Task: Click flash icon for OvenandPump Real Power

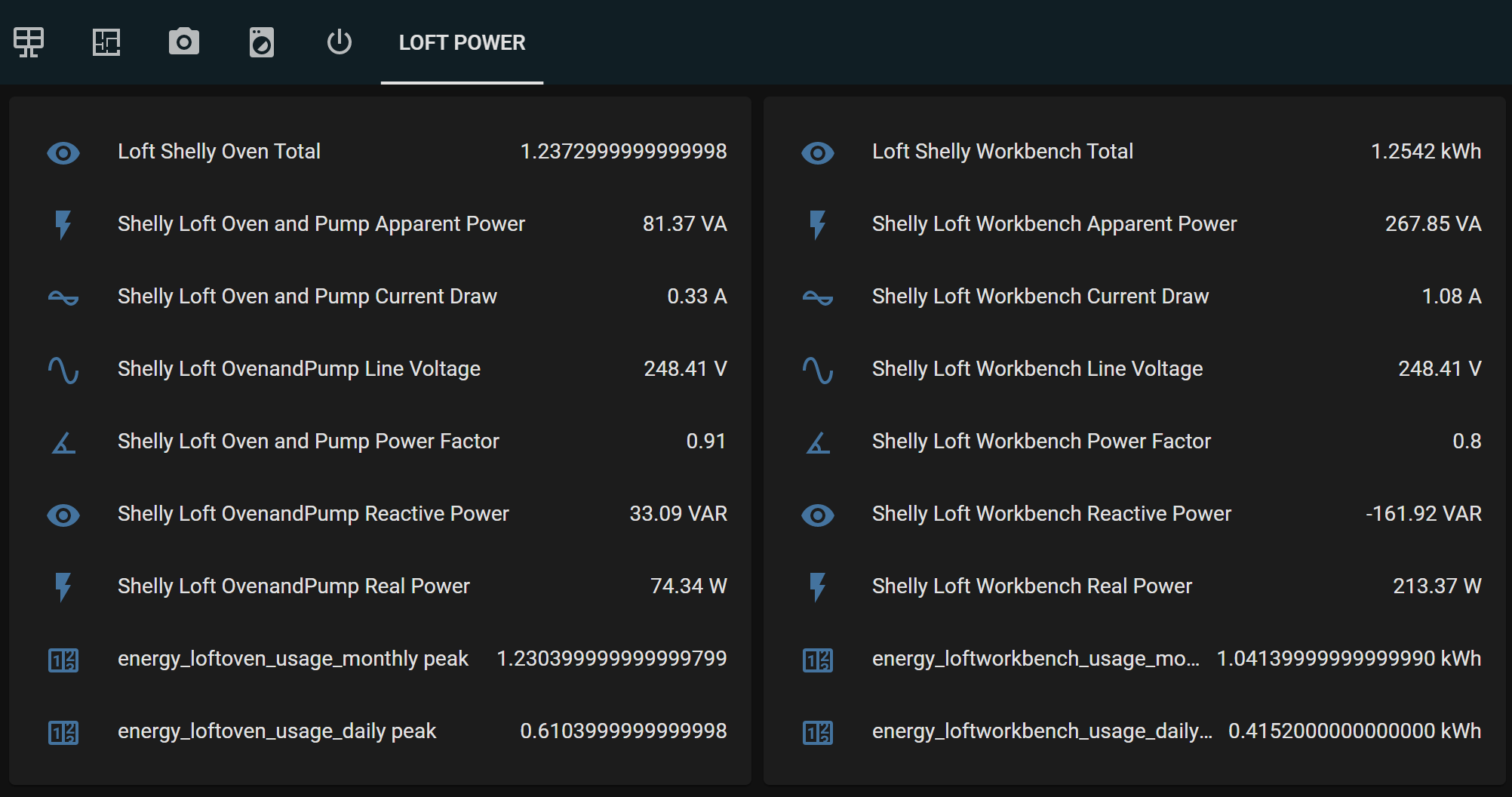Action: (63, 587)
